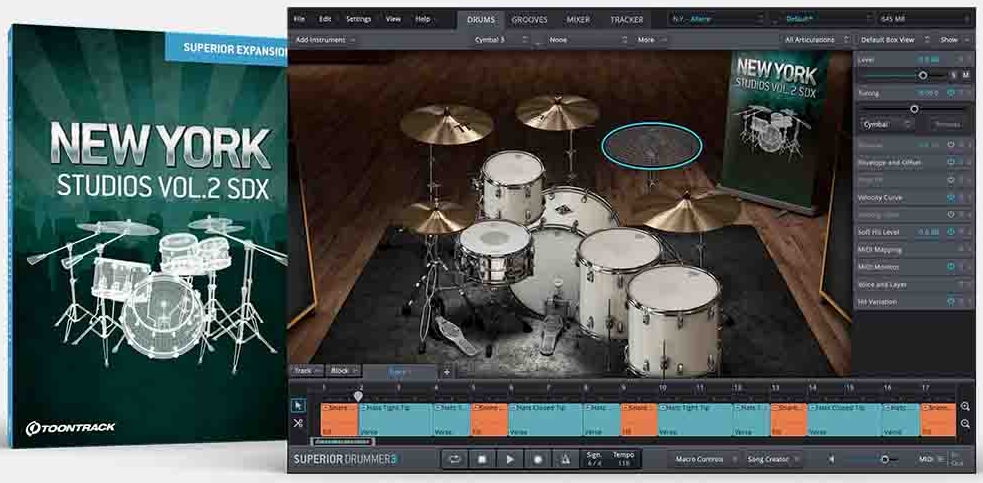The image size is (983, 483).
Task: Open the Block menu
Action: [x=344, y=371]
